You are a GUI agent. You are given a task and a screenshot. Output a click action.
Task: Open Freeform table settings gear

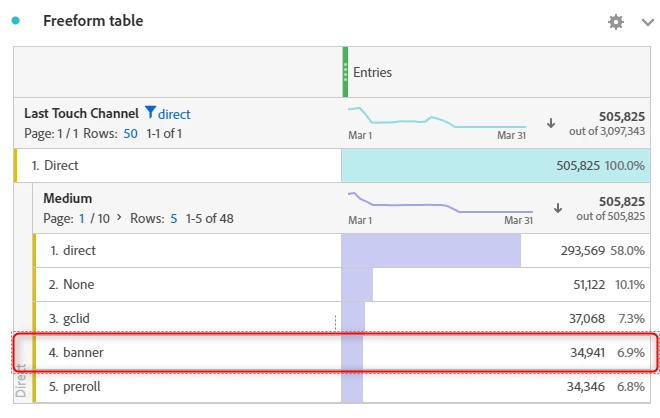(615, 22)
